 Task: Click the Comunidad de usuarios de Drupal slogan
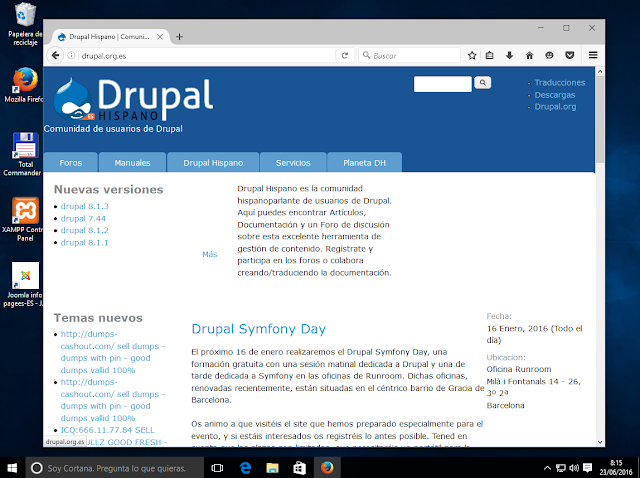[113, 129]
